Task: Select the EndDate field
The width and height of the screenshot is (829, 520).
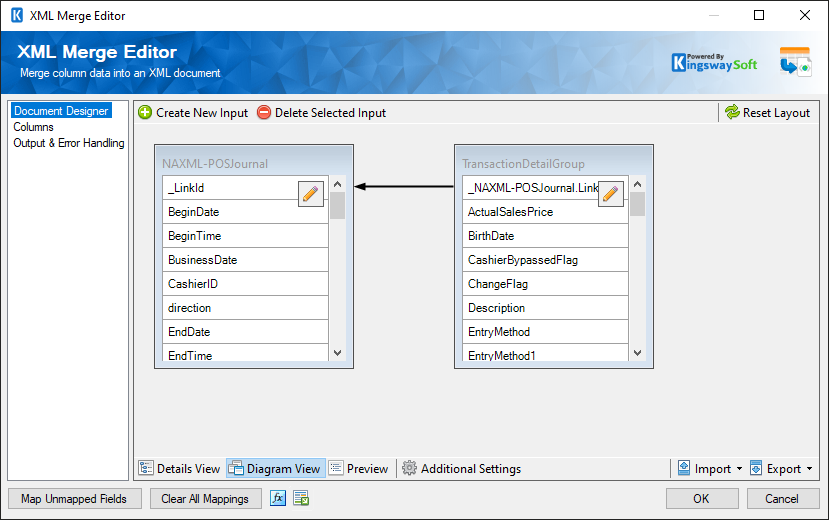Action: 245,332
